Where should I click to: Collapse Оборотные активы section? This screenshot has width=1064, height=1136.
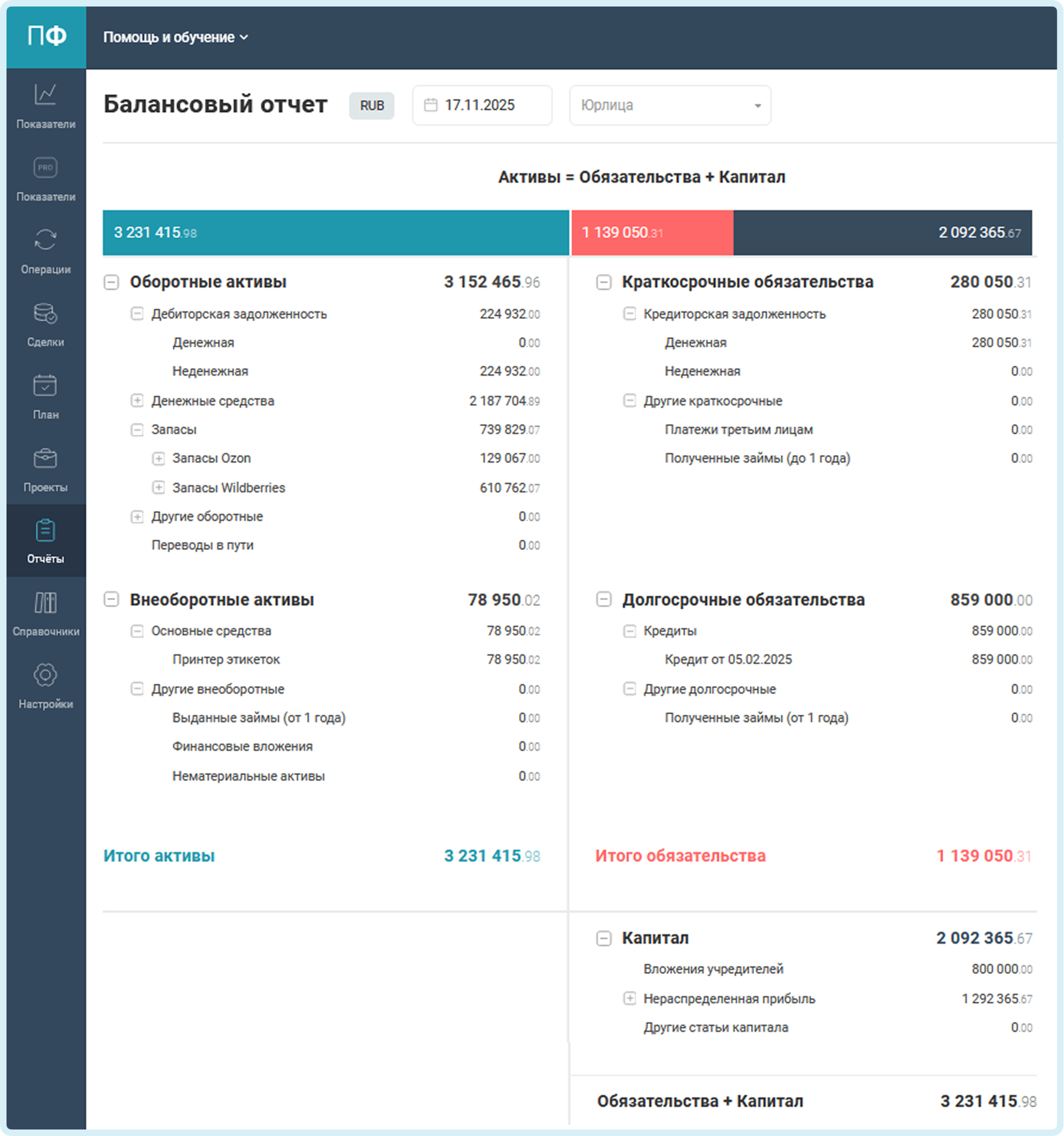point(111,282)
